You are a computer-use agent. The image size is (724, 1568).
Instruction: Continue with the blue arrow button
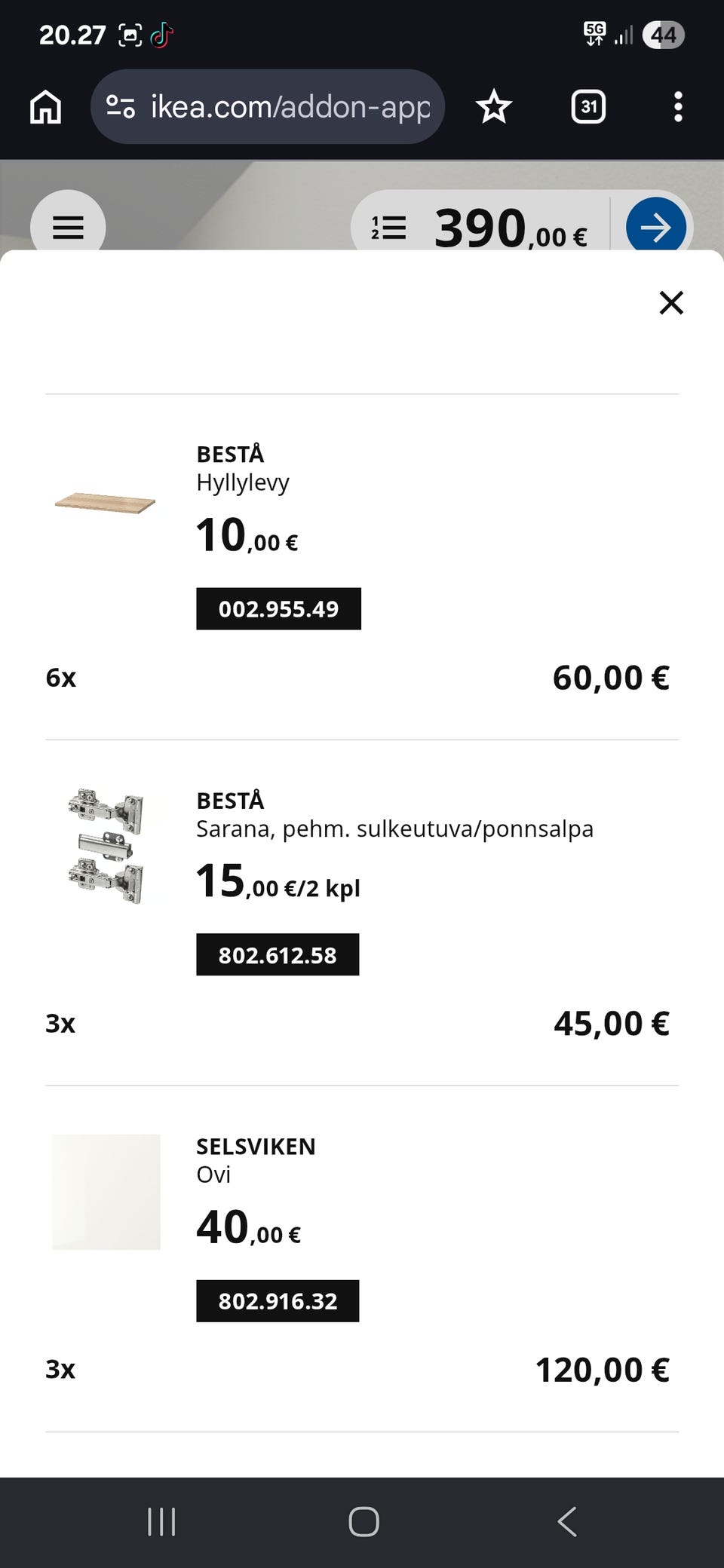click(656, 227)
